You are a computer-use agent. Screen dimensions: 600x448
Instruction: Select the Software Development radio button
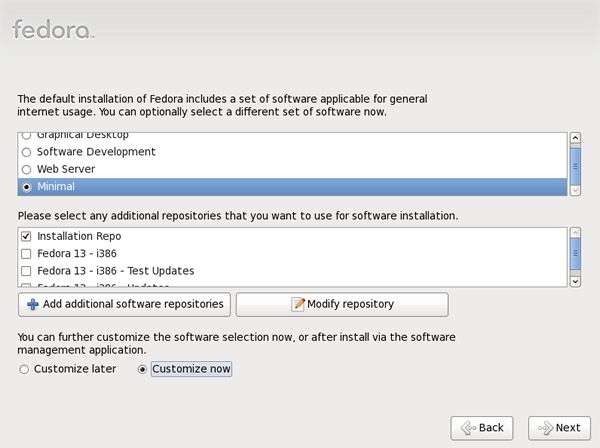(26, 152)
